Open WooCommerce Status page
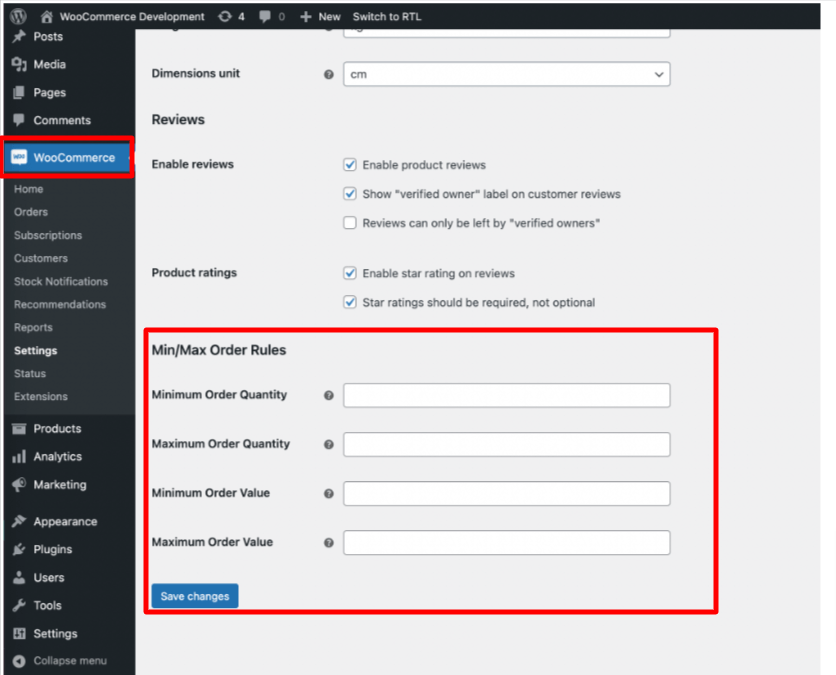The height and width of the screenshot is (675, 836). click(x=30, y=374)
